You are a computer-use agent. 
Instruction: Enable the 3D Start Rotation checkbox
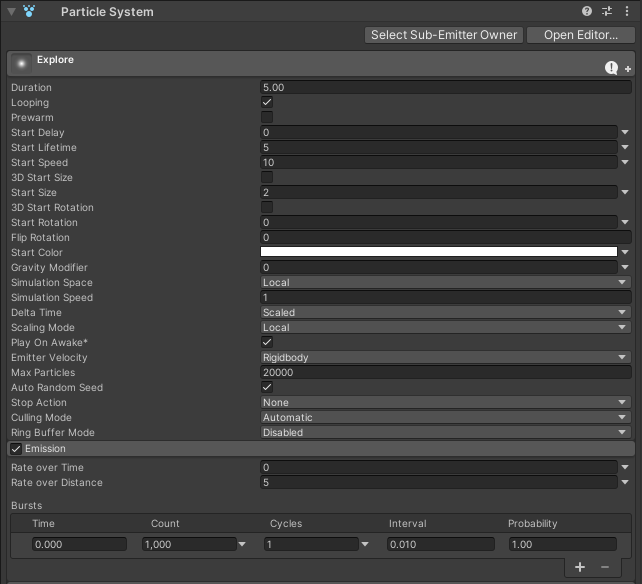pos(267,207)
